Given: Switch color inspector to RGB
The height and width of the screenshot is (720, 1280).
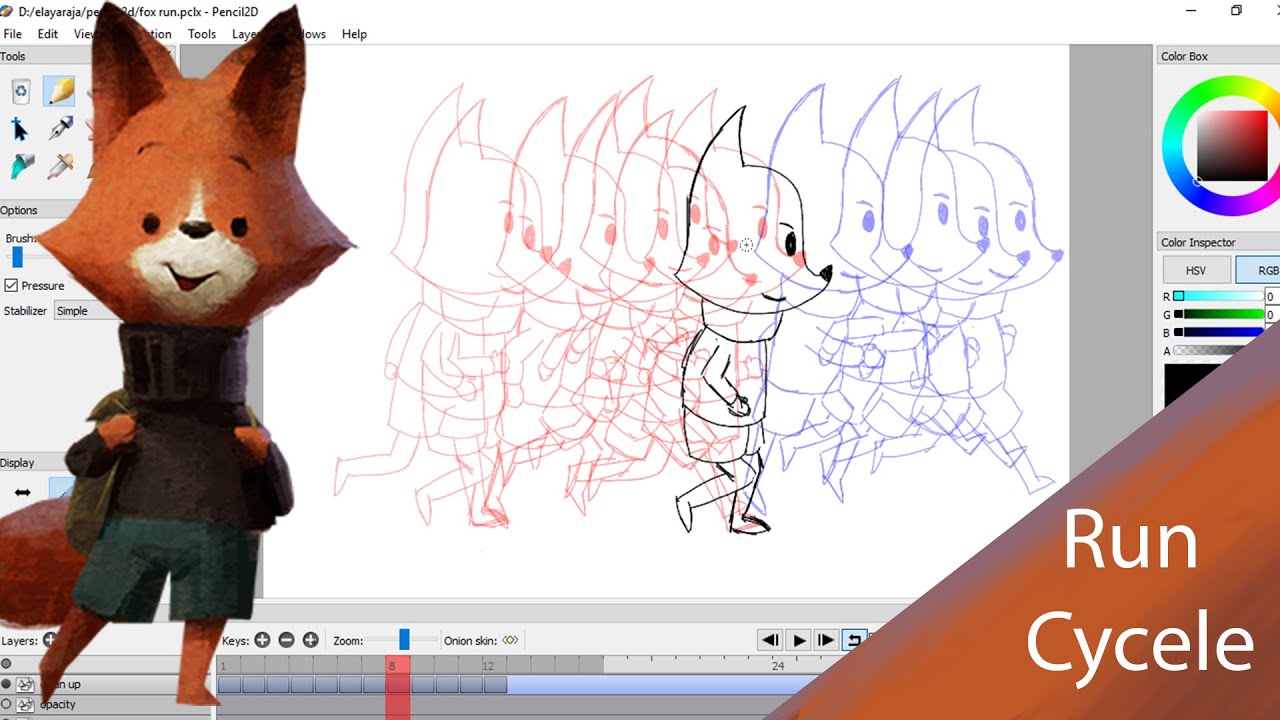Looking at the screenshot, I should click(1260, 270).
